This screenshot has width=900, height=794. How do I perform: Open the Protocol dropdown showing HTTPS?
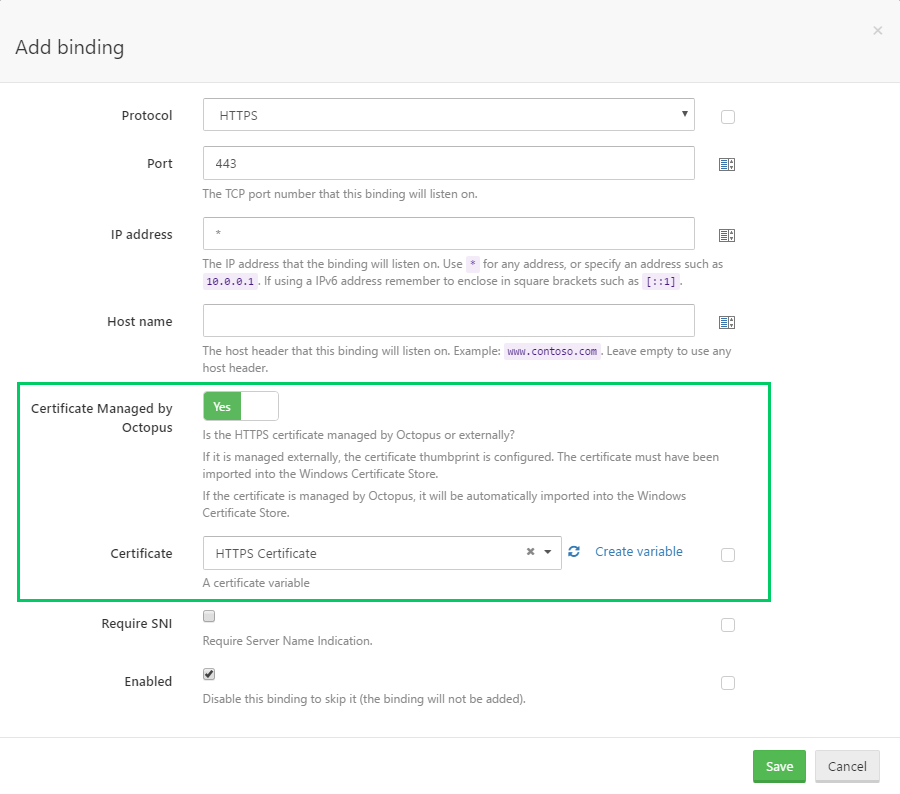pyautogui.click(x=448, y=114)
